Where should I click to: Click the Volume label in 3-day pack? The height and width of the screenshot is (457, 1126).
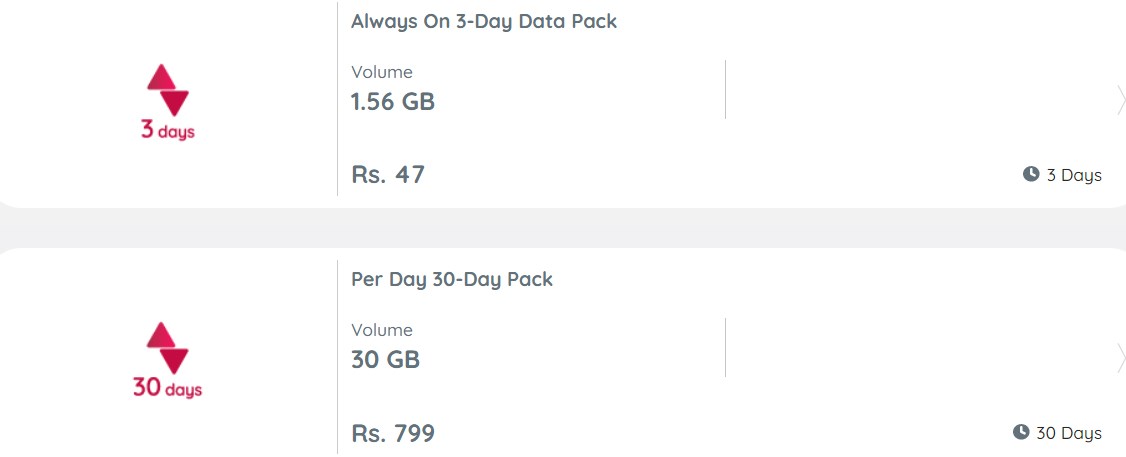click(x=382, y=72)
